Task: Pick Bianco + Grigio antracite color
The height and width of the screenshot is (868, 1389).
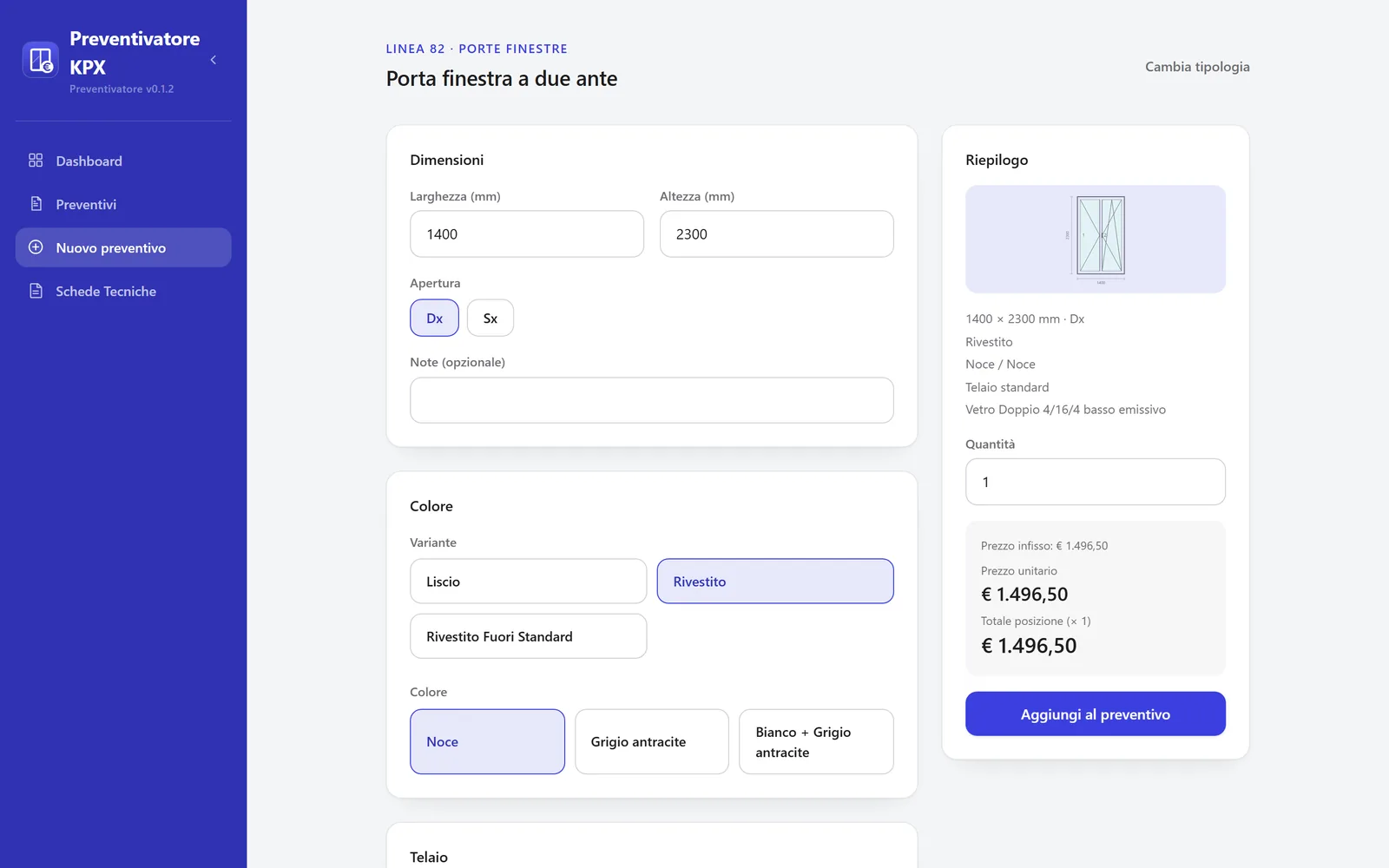Action: (816, 742)
